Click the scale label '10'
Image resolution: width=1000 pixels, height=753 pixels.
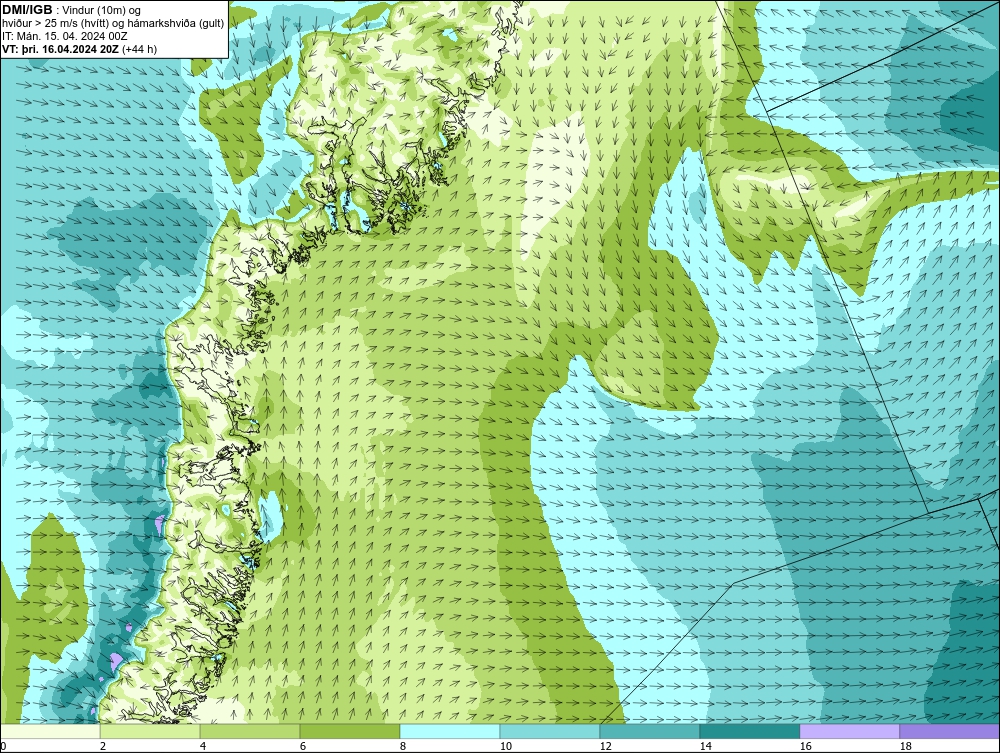506,746
